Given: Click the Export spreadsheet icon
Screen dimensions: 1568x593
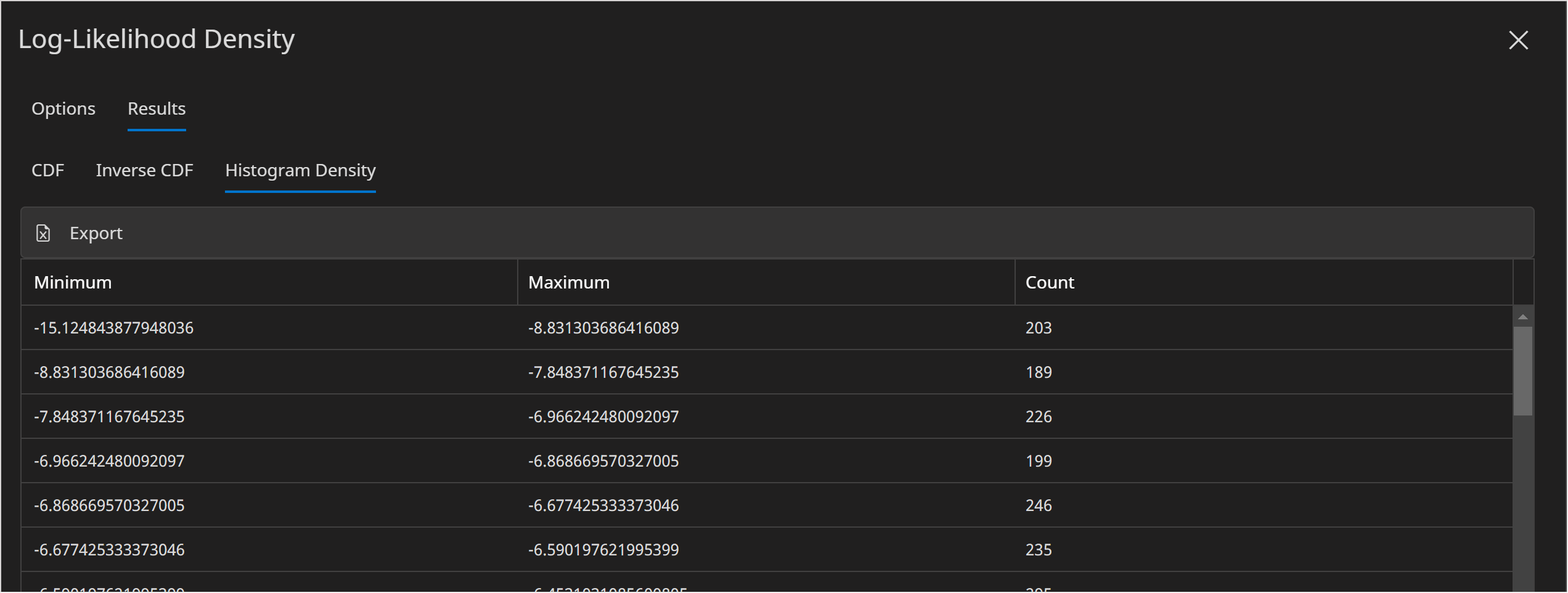Looking at the screenshot, I should [x=43, y=233].
